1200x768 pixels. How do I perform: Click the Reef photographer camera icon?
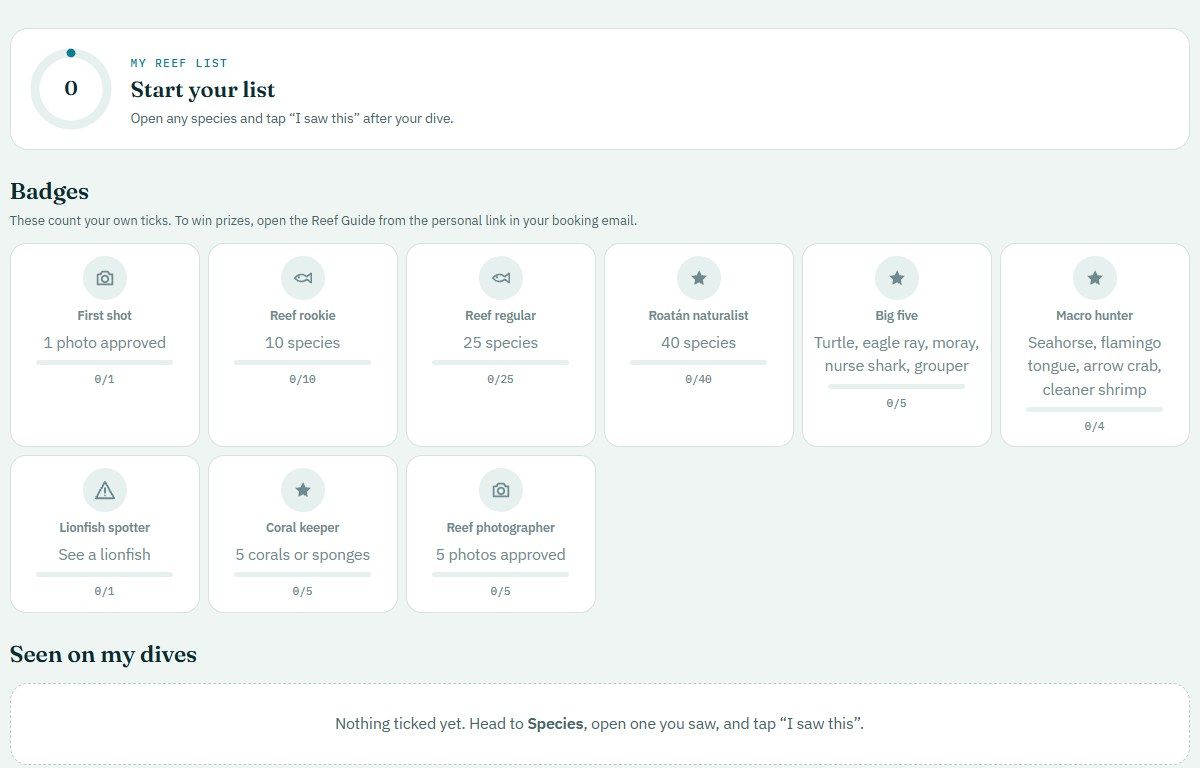pos(501,490)
